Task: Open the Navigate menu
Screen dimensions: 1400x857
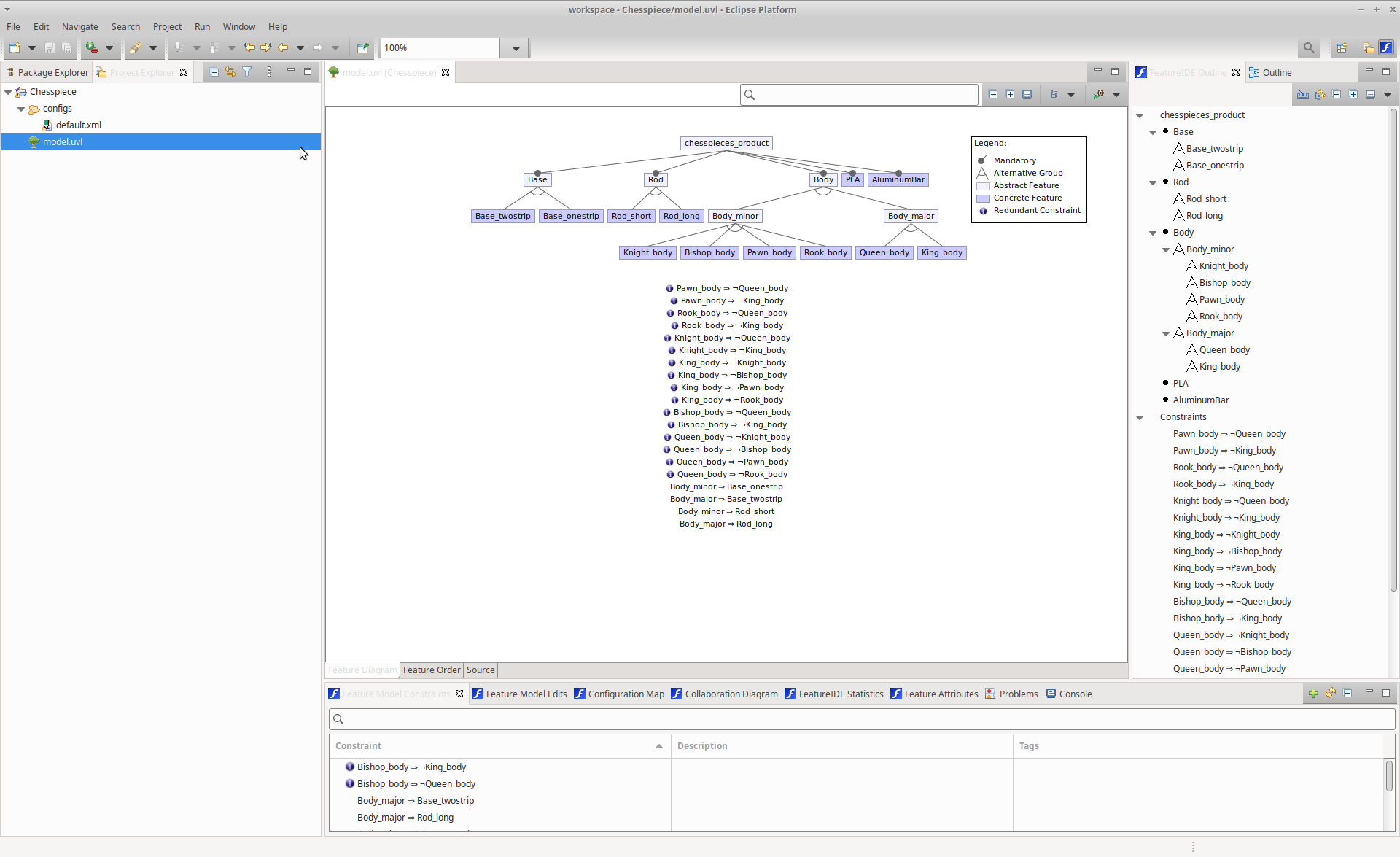Action: pyautogui.click(x=79, y=26)
